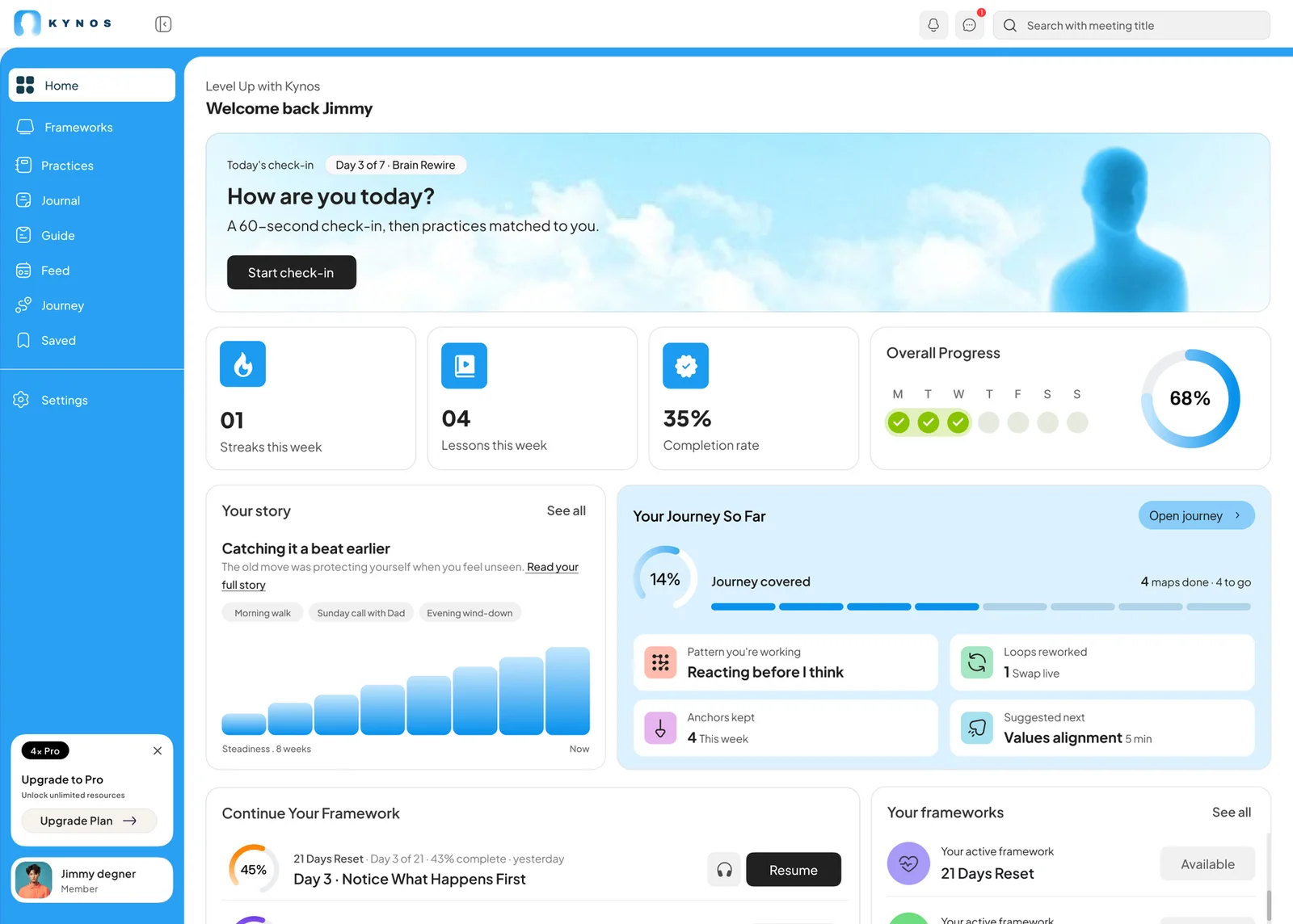Screen dimensions: 1293x924
Task: Open the chat messages icon
Action: coord(970,25)
